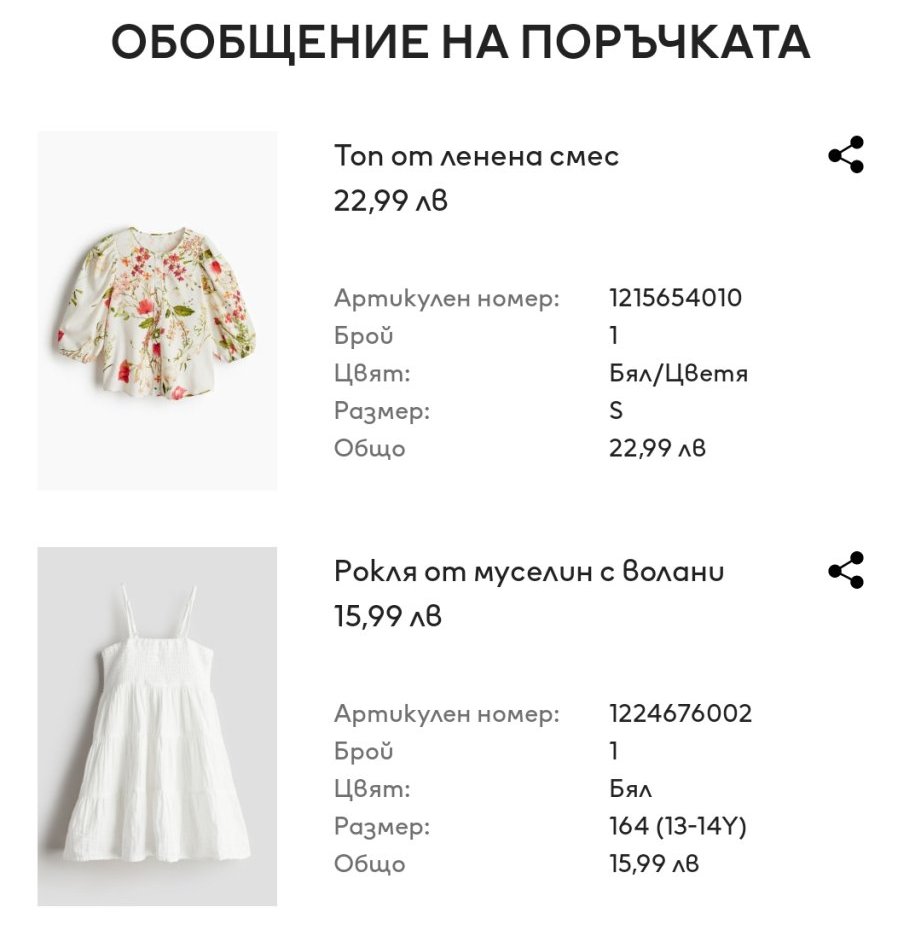919x941 pixels.
Task: Share the linen blend top item
Action: pos(845,155)
